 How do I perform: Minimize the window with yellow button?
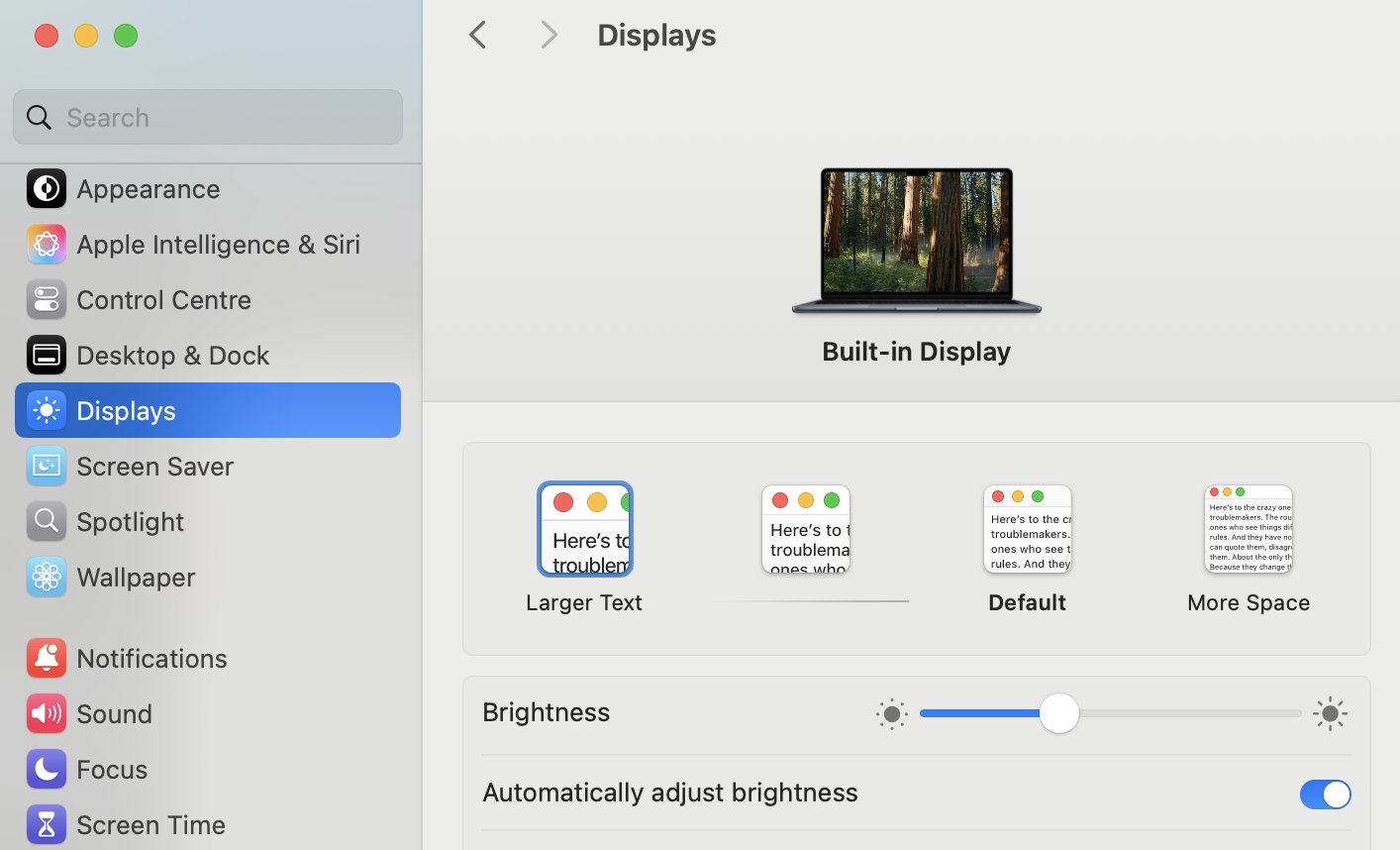[x=86, y=36]
